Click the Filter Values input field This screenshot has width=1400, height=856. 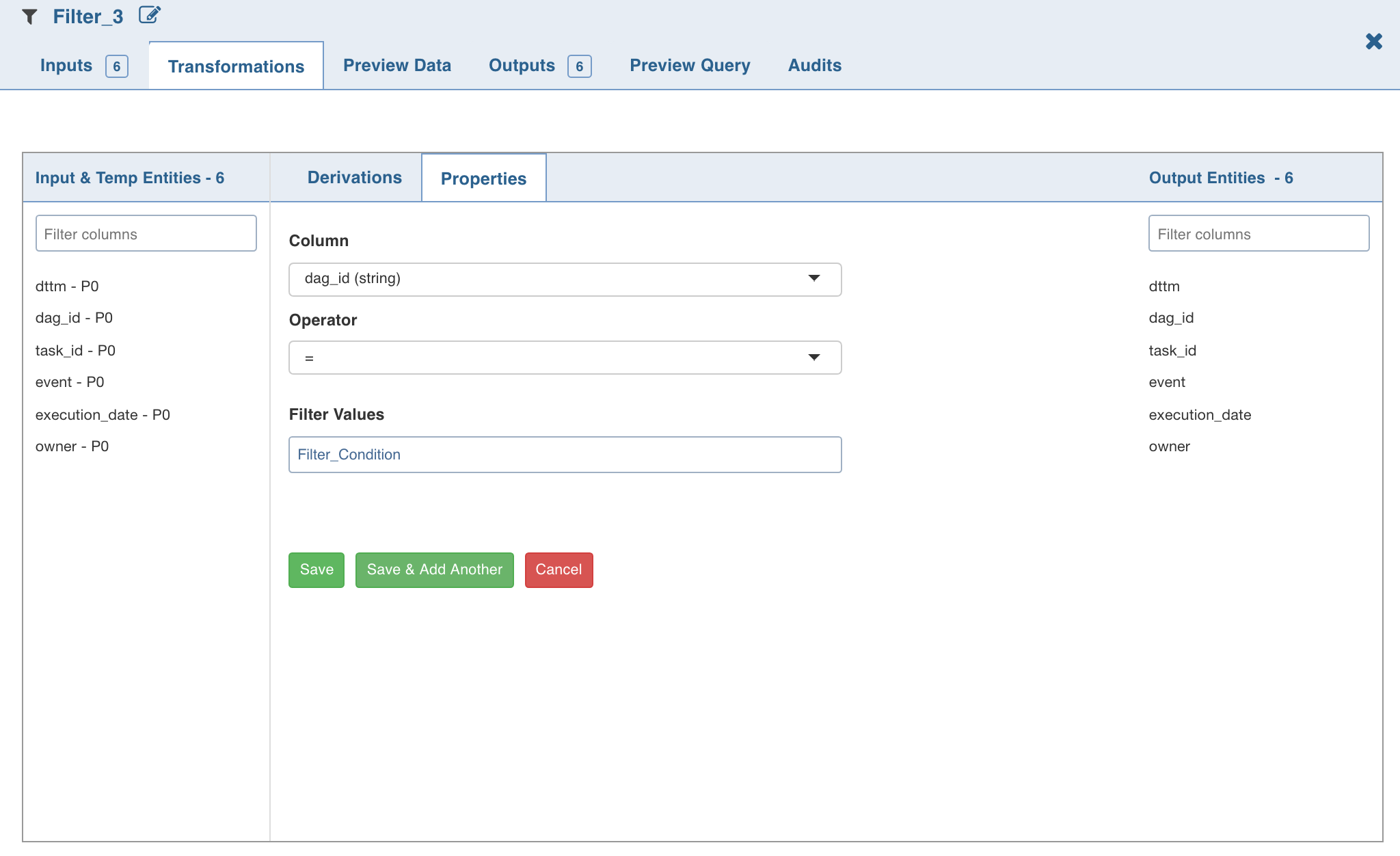(565, 455)
